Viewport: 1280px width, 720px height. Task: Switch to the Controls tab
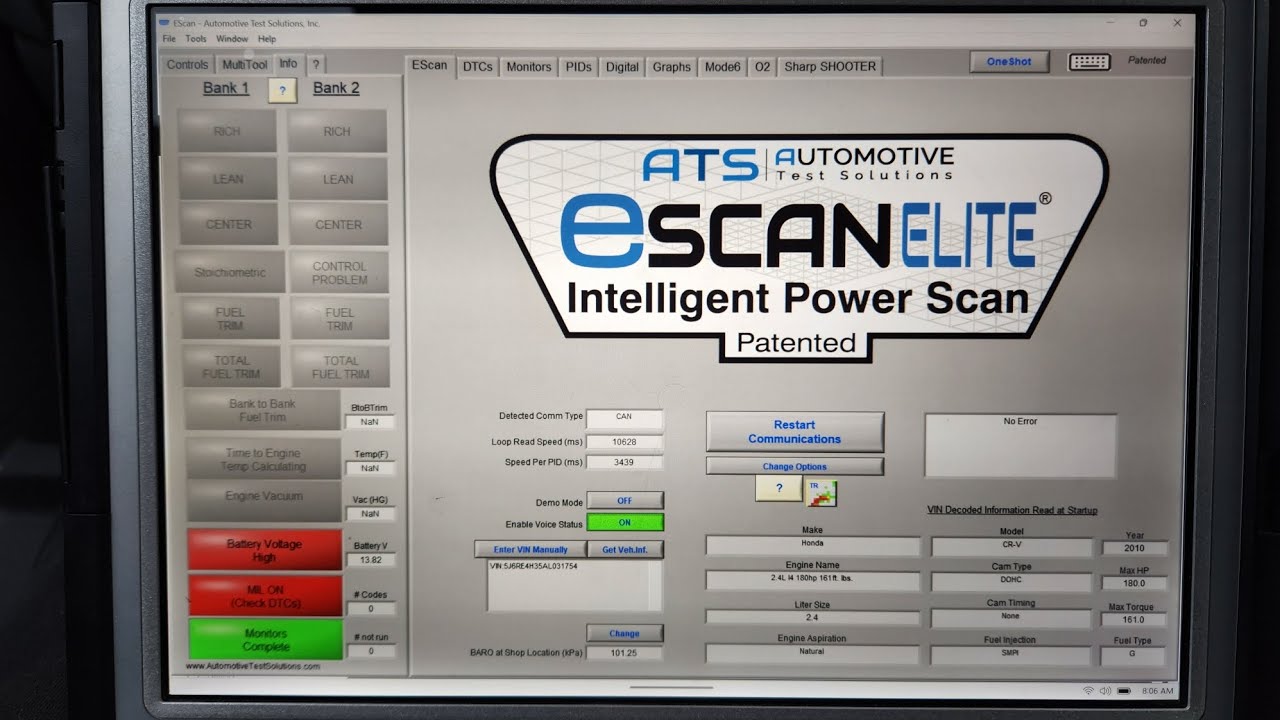tap(187, 65)
